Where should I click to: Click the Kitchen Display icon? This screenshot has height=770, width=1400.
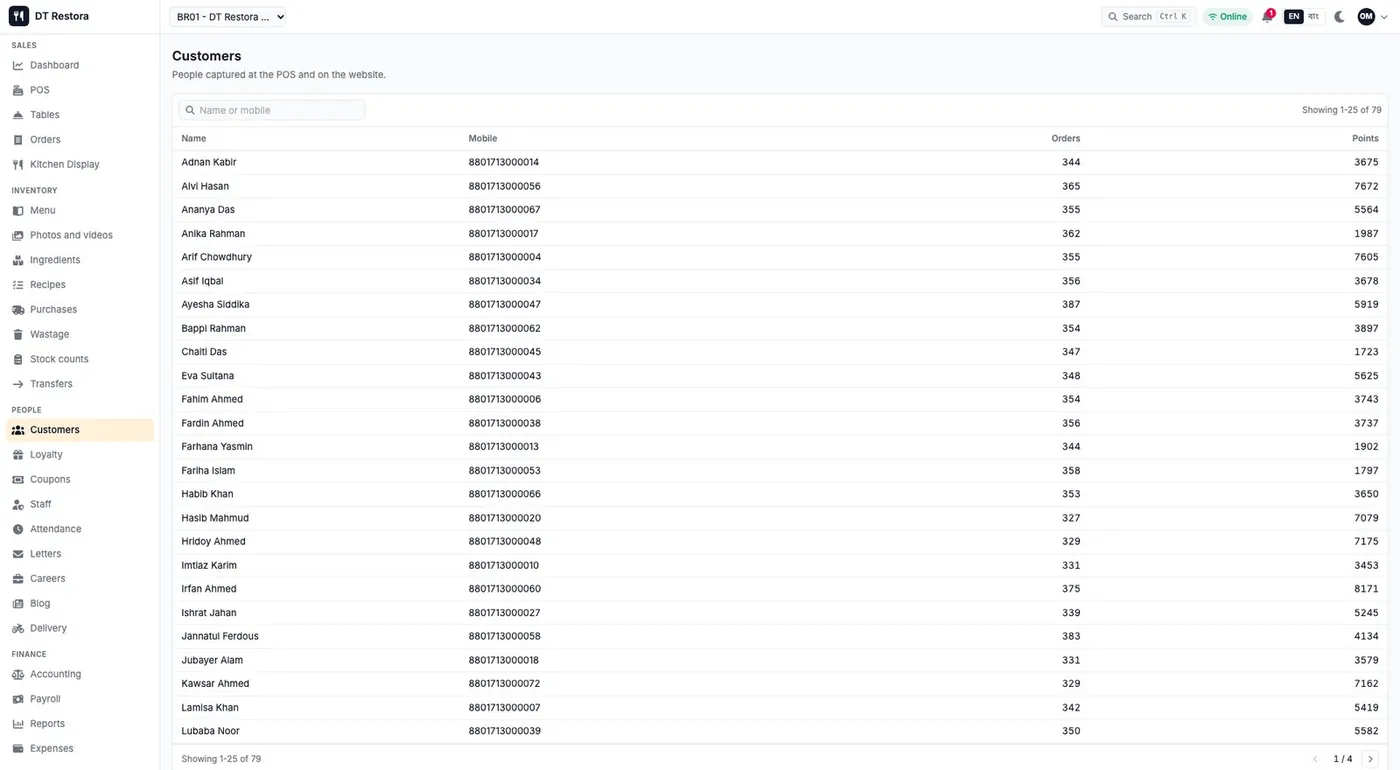point(18,164)
